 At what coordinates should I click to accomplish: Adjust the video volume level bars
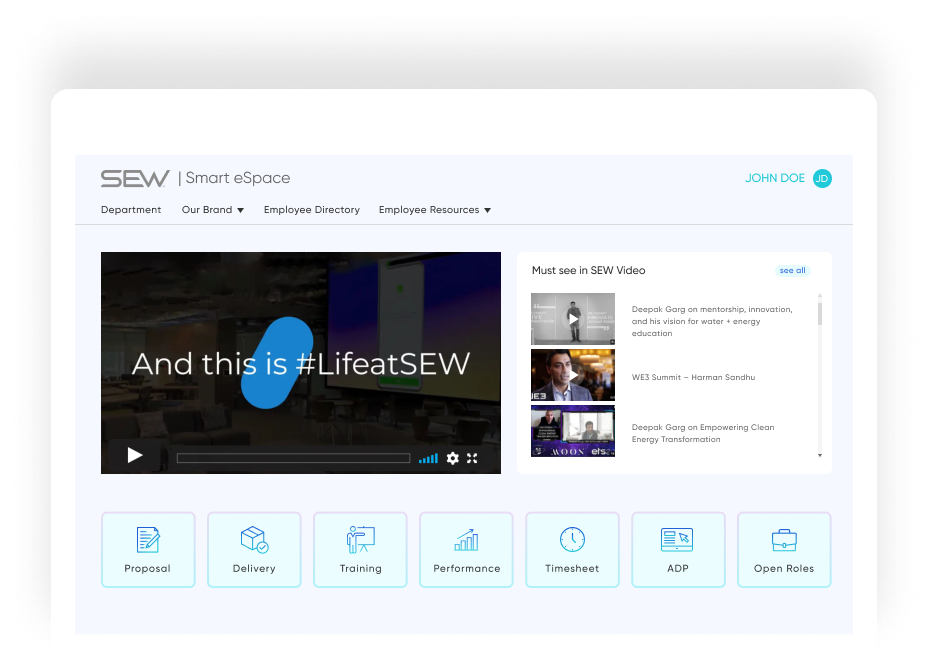click(x=428, y=458)
